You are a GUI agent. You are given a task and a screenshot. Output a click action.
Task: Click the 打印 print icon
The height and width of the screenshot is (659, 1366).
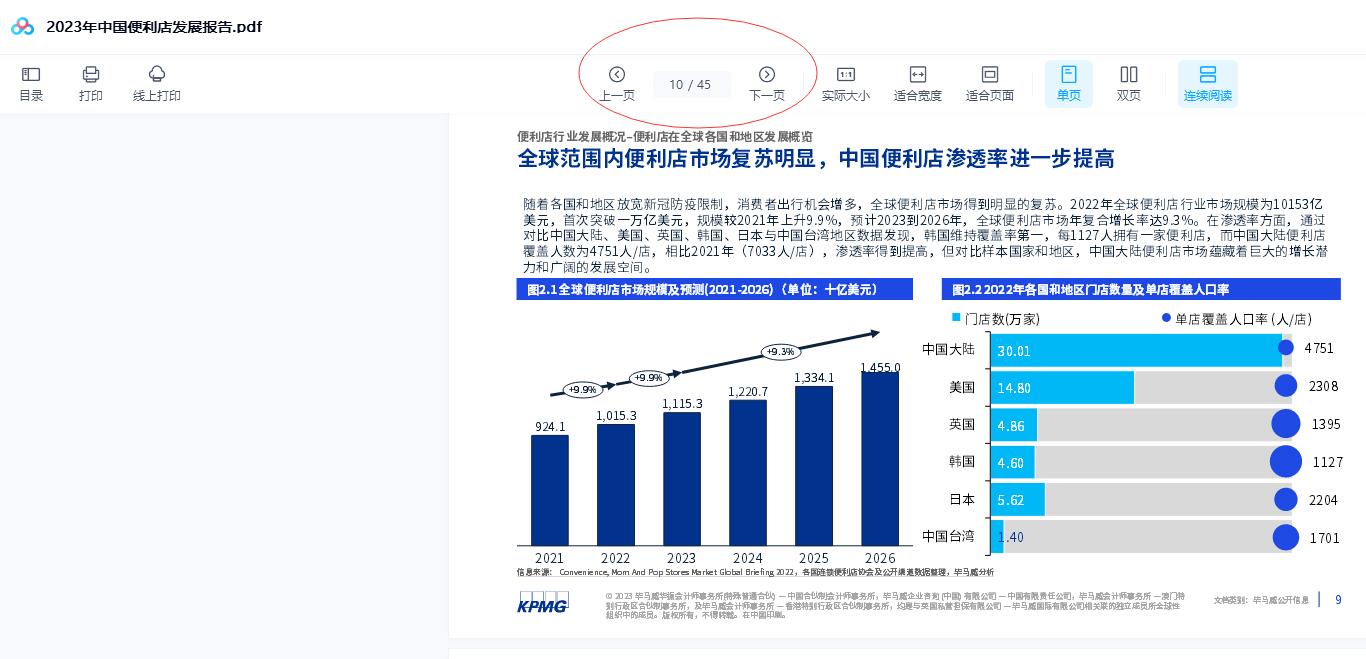click(x=91, y=74)
